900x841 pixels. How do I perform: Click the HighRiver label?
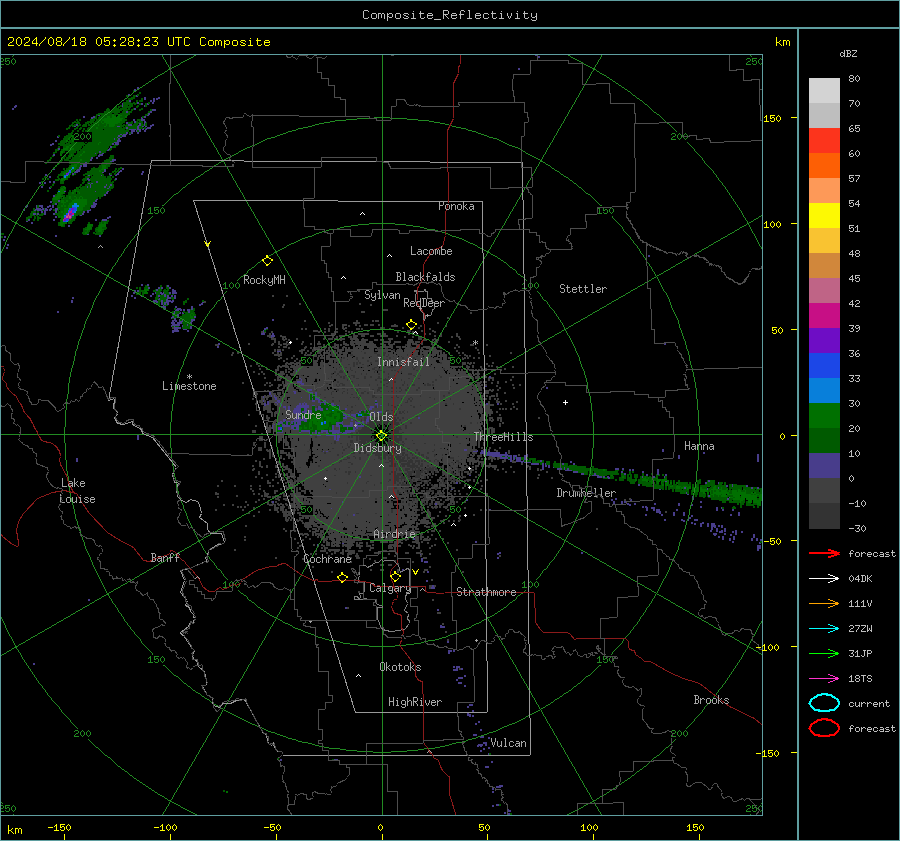(415, 702)
